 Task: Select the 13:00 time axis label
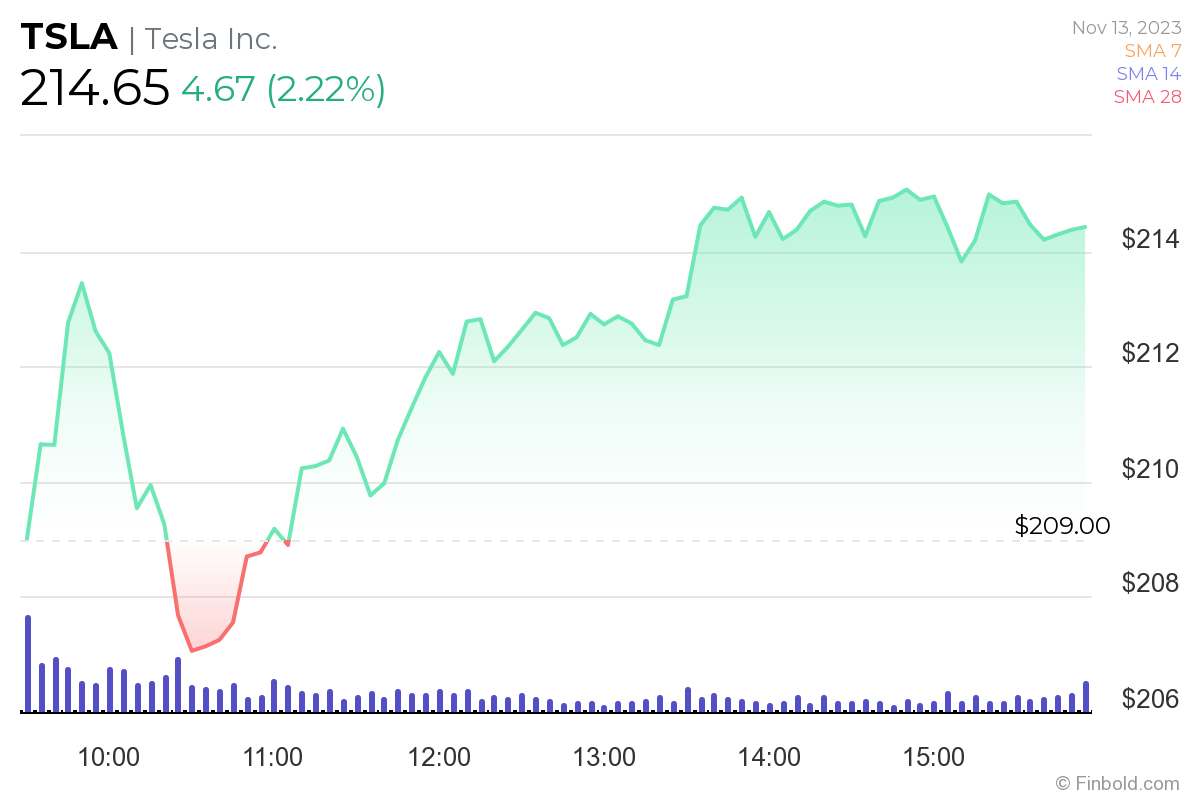[604, 757]
